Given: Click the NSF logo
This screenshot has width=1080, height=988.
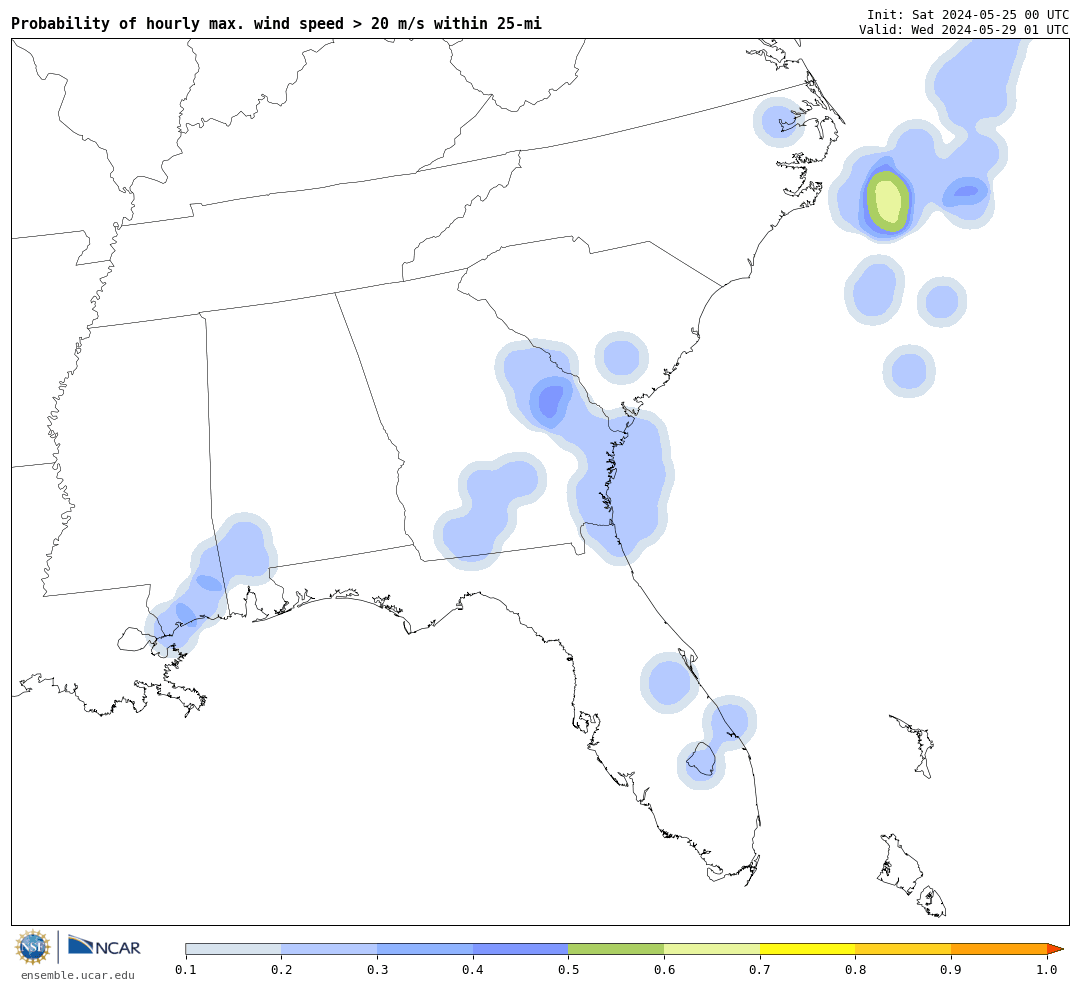Looking at the screenshot, I should point(33,947).
